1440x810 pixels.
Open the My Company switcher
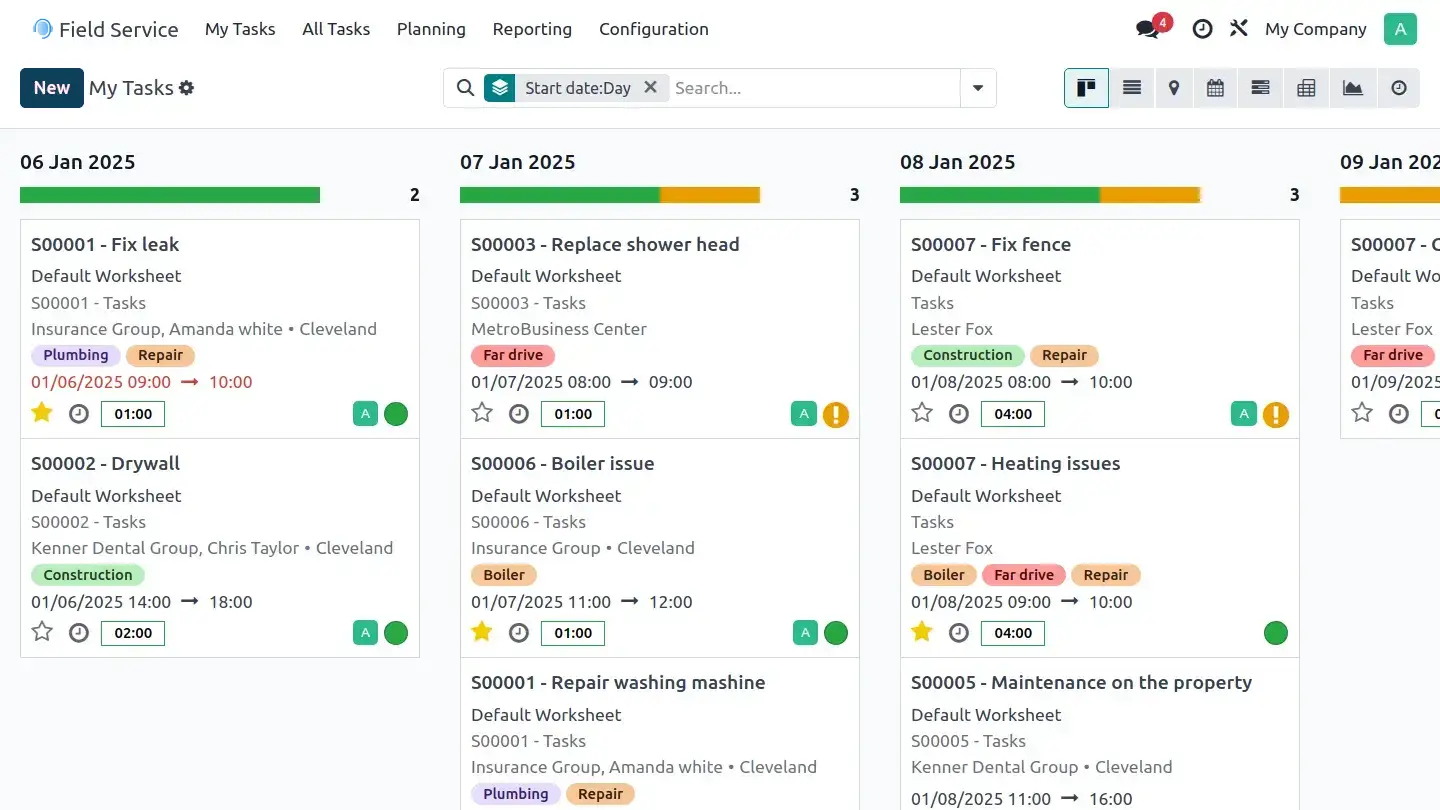pos(1315,29)
